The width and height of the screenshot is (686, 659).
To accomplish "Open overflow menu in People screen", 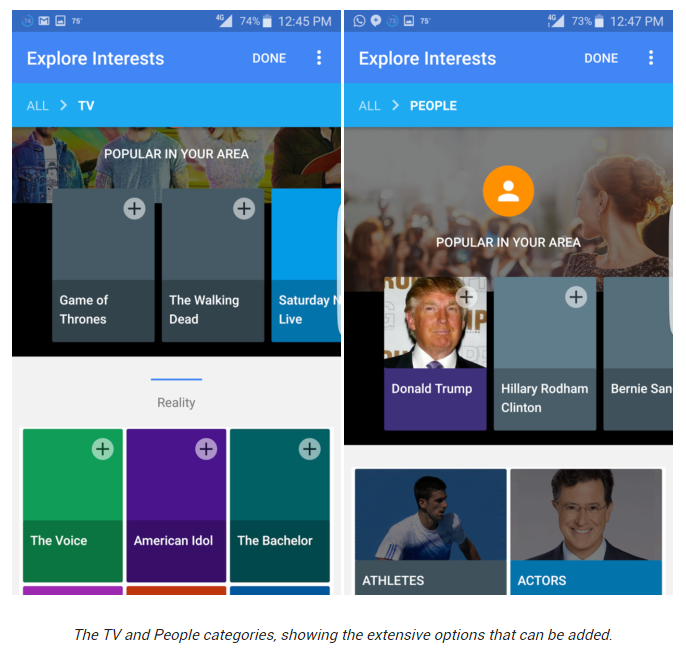I will click(x=651, y=58).
